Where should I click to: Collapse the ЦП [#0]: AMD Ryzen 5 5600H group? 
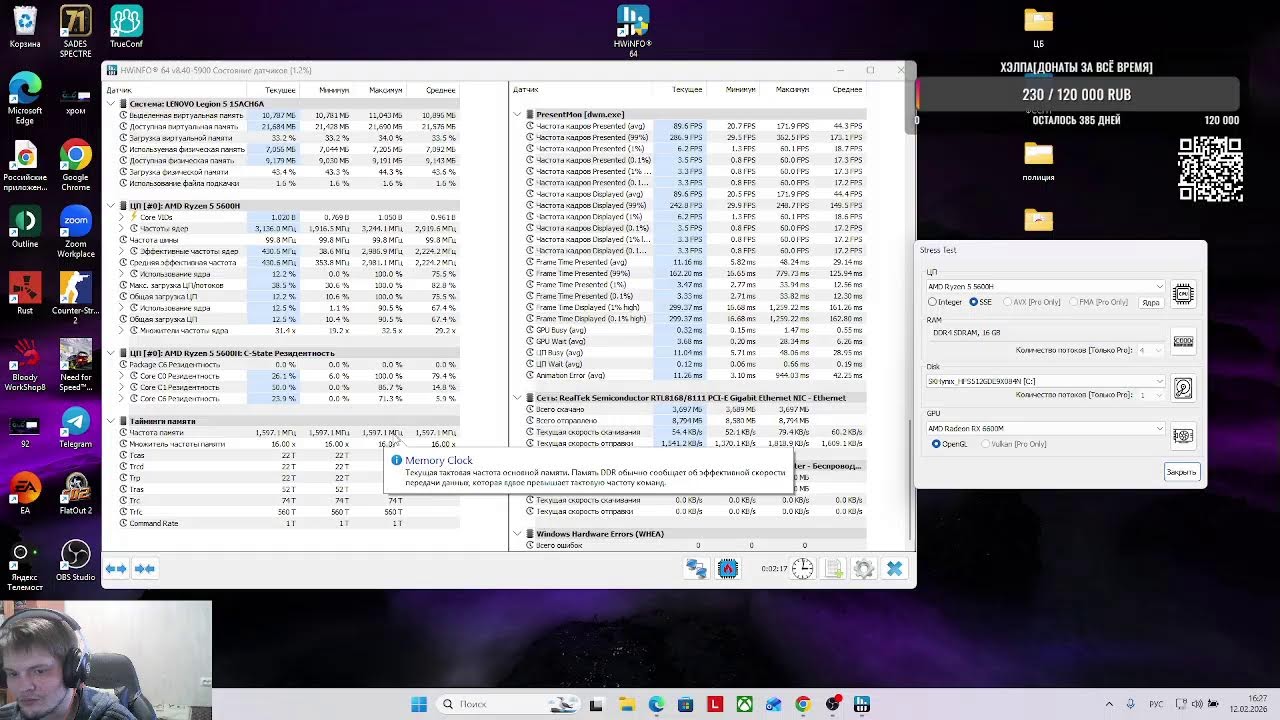click(111, 206)
